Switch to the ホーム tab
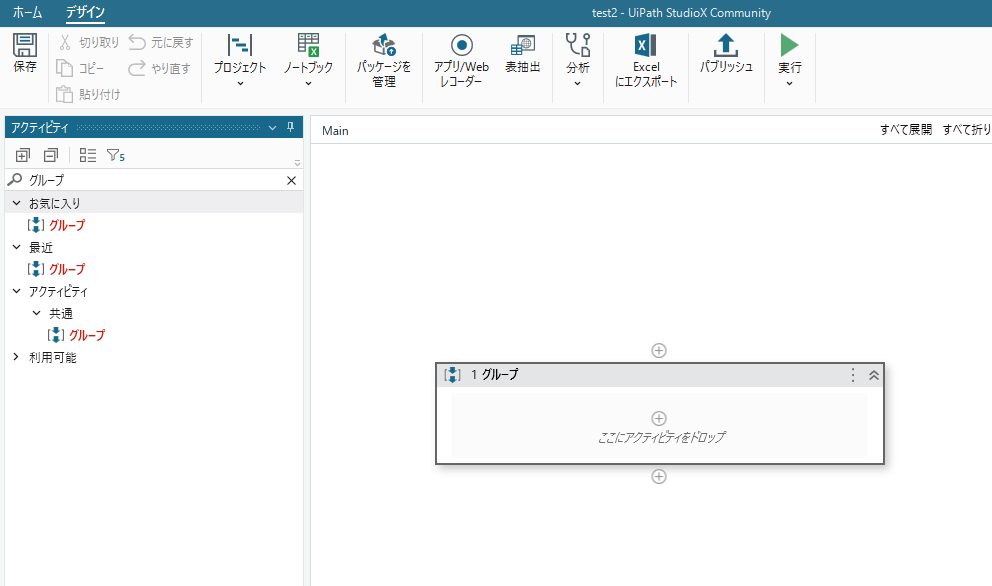 click(27, 13)
